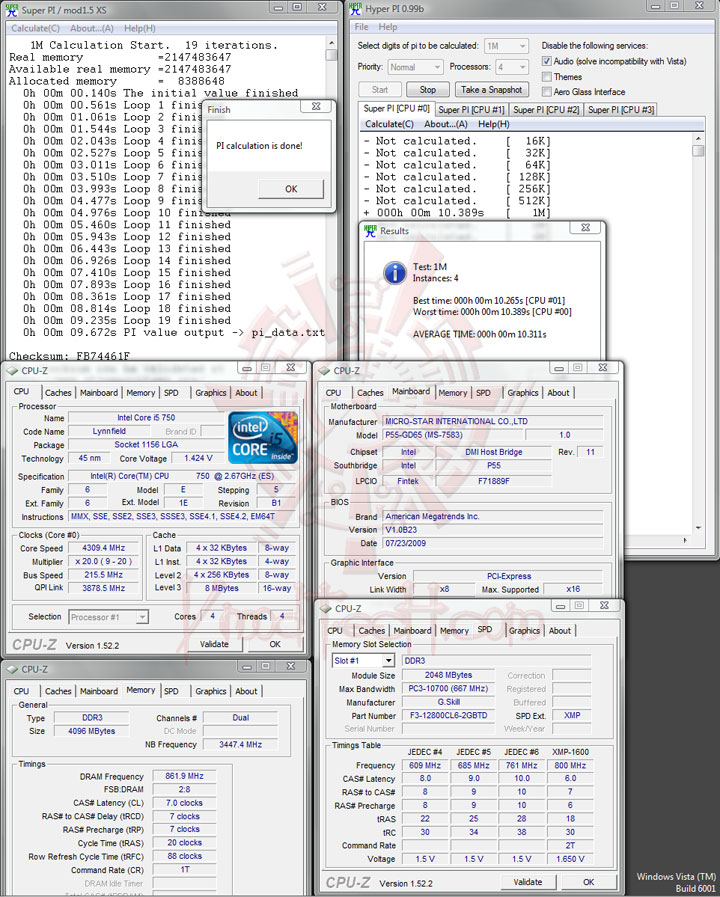Click Validate in CPU tab CPU-Z window
Image resolution: width=720 pixels, height=897 pixels.
(214, 644)
